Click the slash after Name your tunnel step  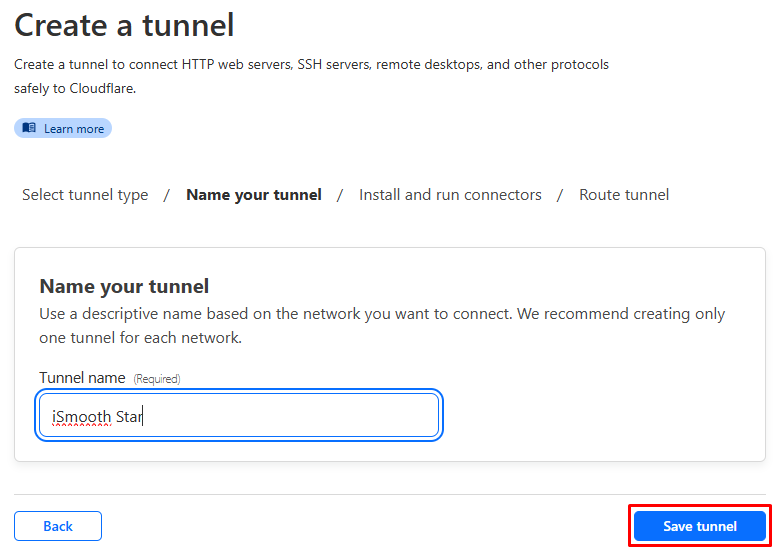click(x=340, y=195)
